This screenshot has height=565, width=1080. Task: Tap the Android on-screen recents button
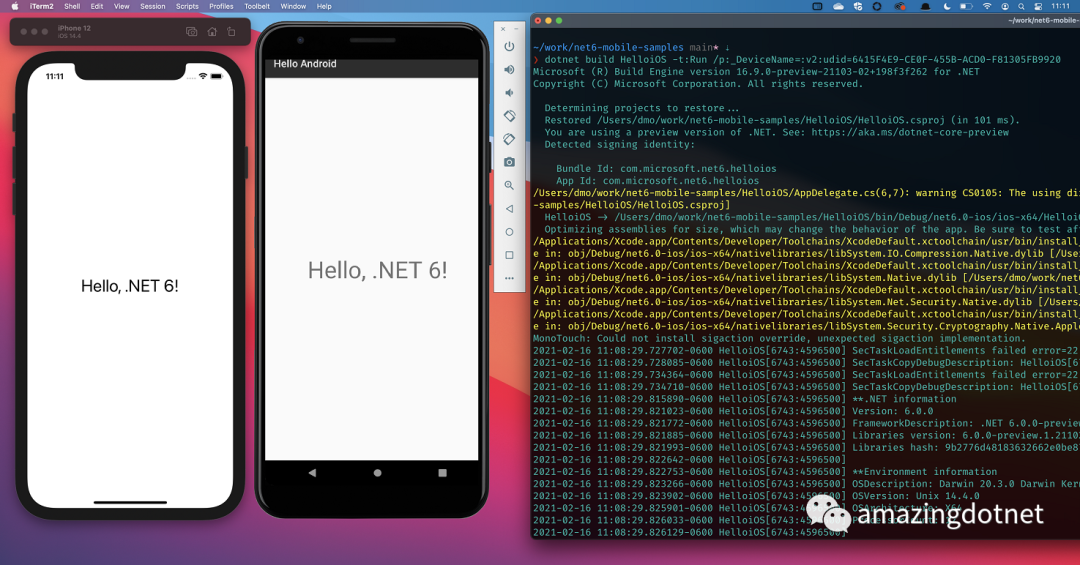click(x=442, y=473)
